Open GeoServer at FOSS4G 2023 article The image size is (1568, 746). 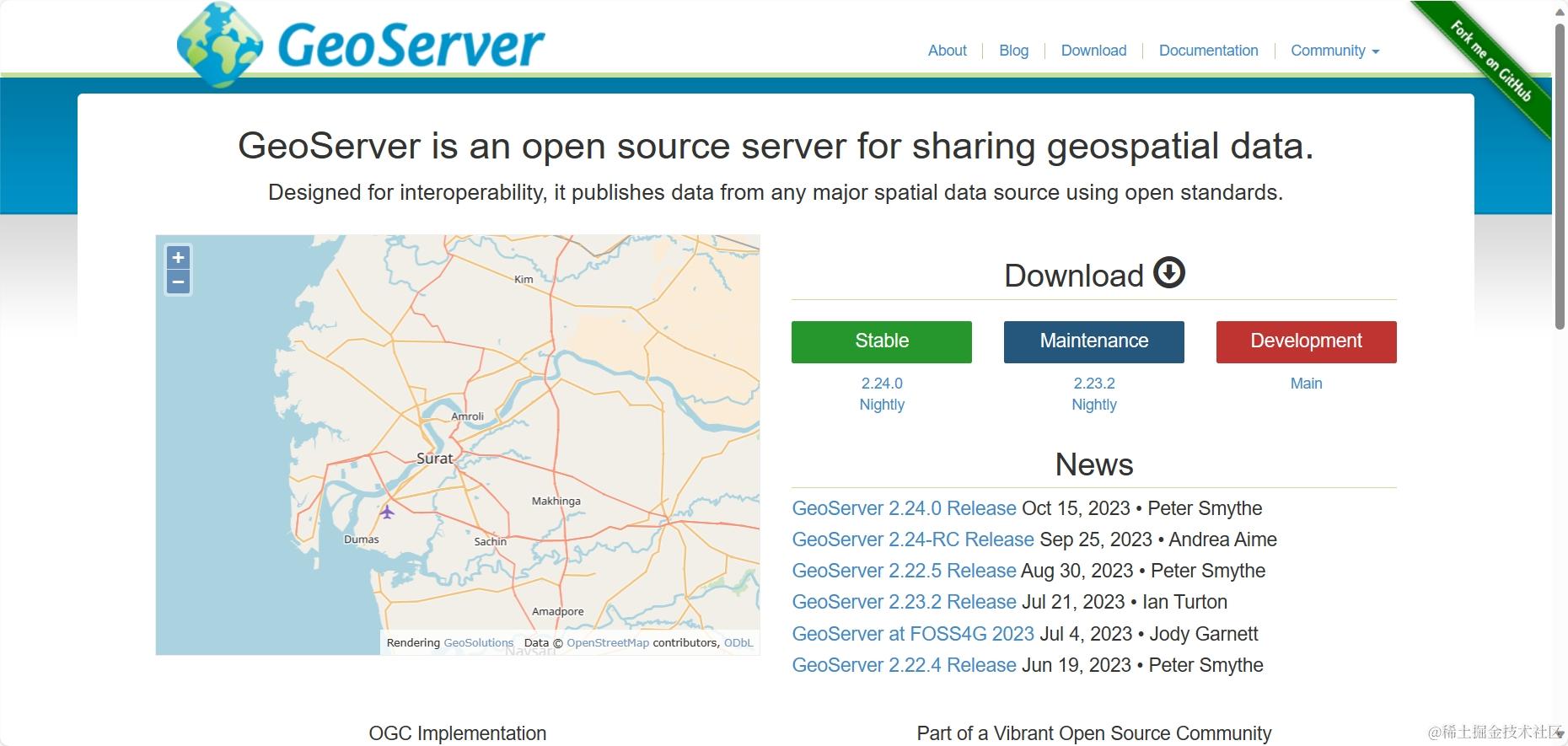pos(913,634)
